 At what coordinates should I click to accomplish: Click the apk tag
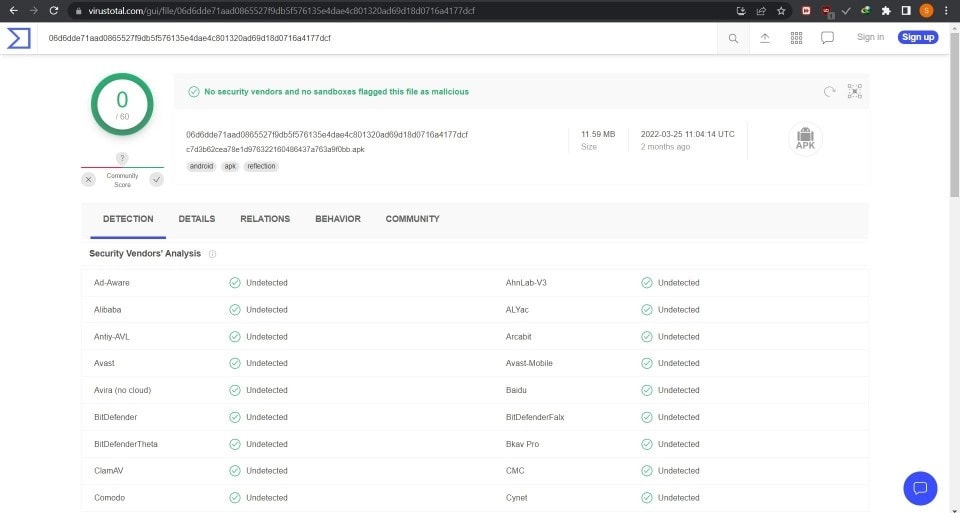pos(230,167)
